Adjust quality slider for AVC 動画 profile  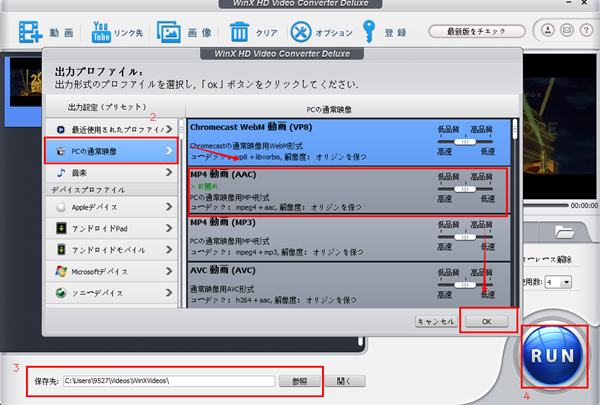click(465, 285)
